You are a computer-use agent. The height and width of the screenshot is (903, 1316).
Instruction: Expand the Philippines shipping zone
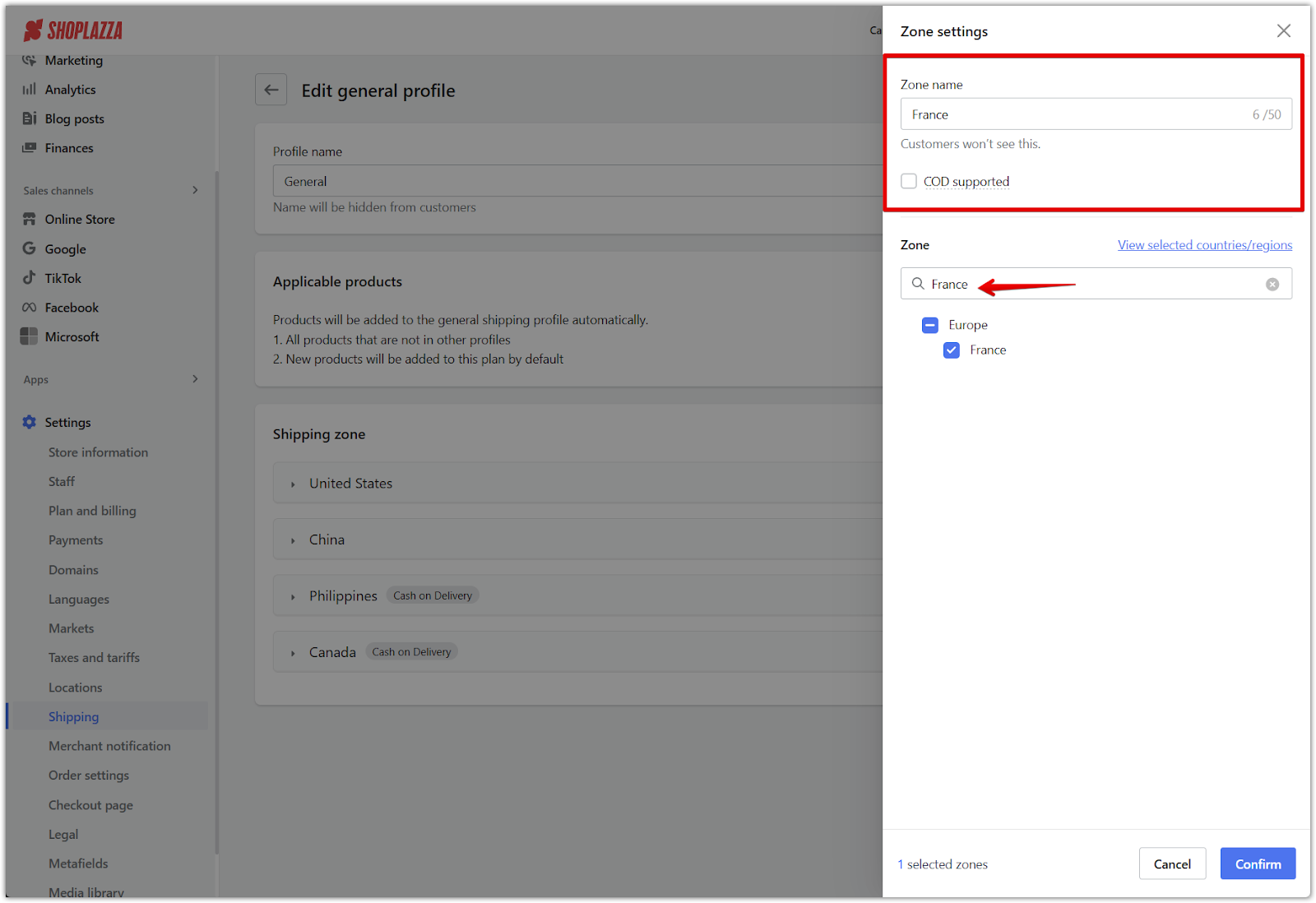(293, 597)
